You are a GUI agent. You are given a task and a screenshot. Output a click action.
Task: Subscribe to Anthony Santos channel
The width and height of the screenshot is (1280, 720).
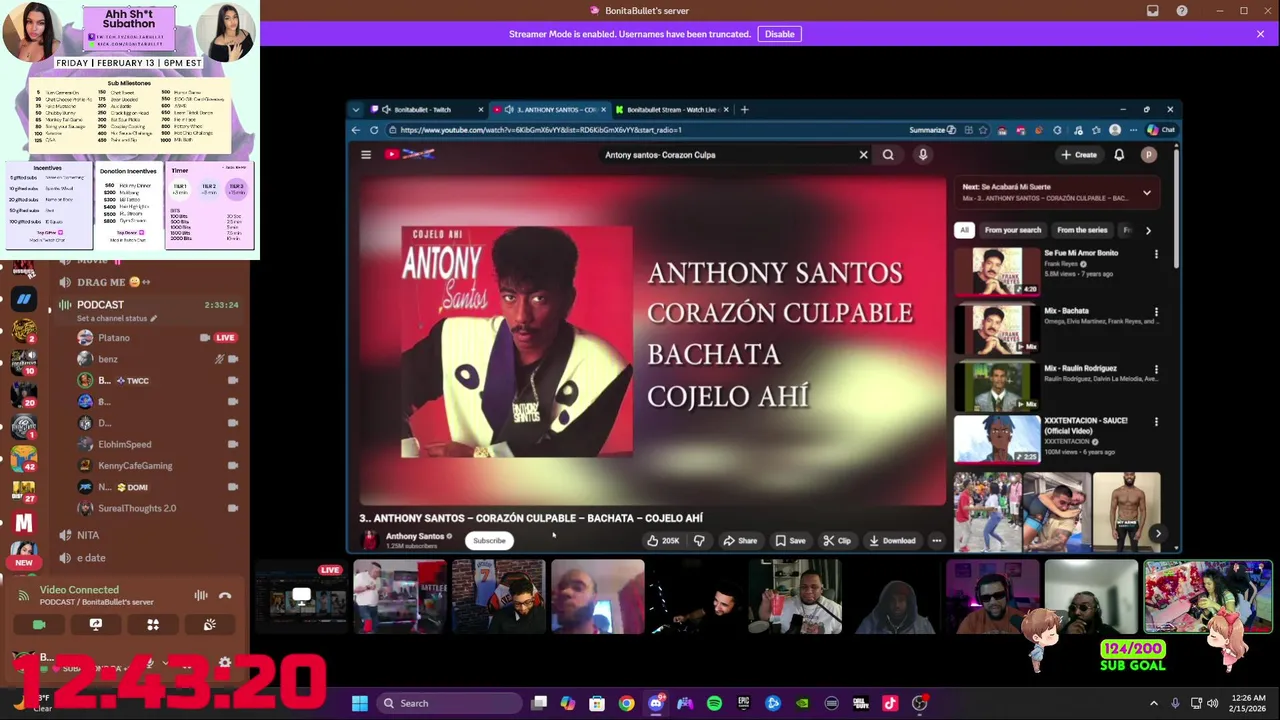[489, 541]
